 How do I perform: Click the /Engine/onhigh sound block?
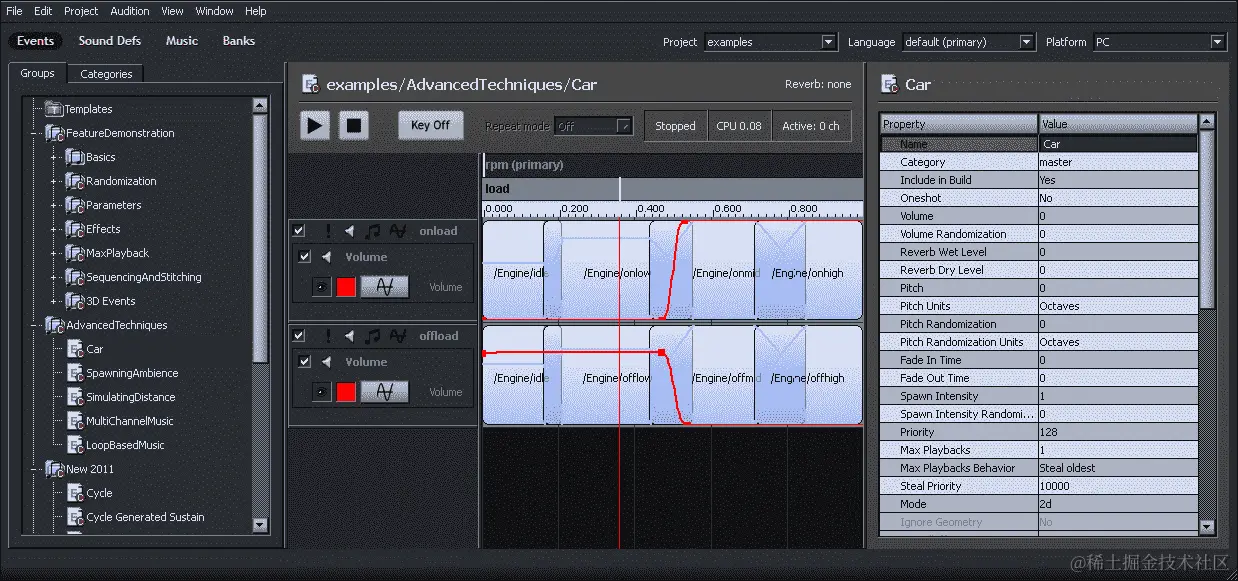pyautogui.click(x=808, y=270)
